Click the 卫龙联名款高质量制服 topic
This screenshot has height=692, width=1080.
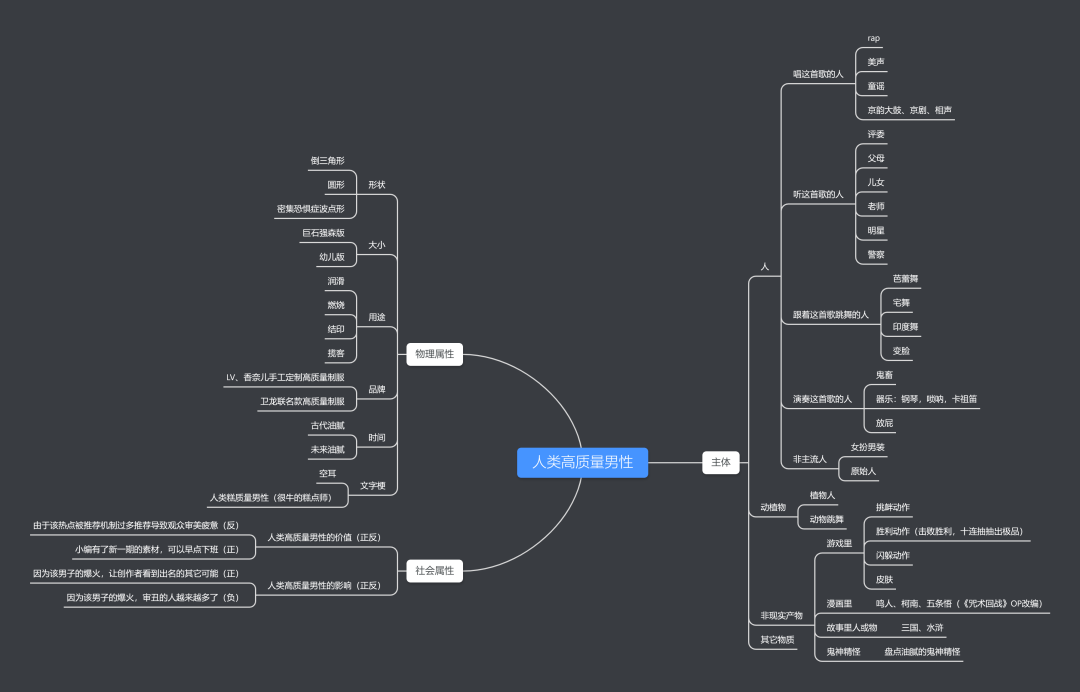pyautogui.click(x=302, y=401)
